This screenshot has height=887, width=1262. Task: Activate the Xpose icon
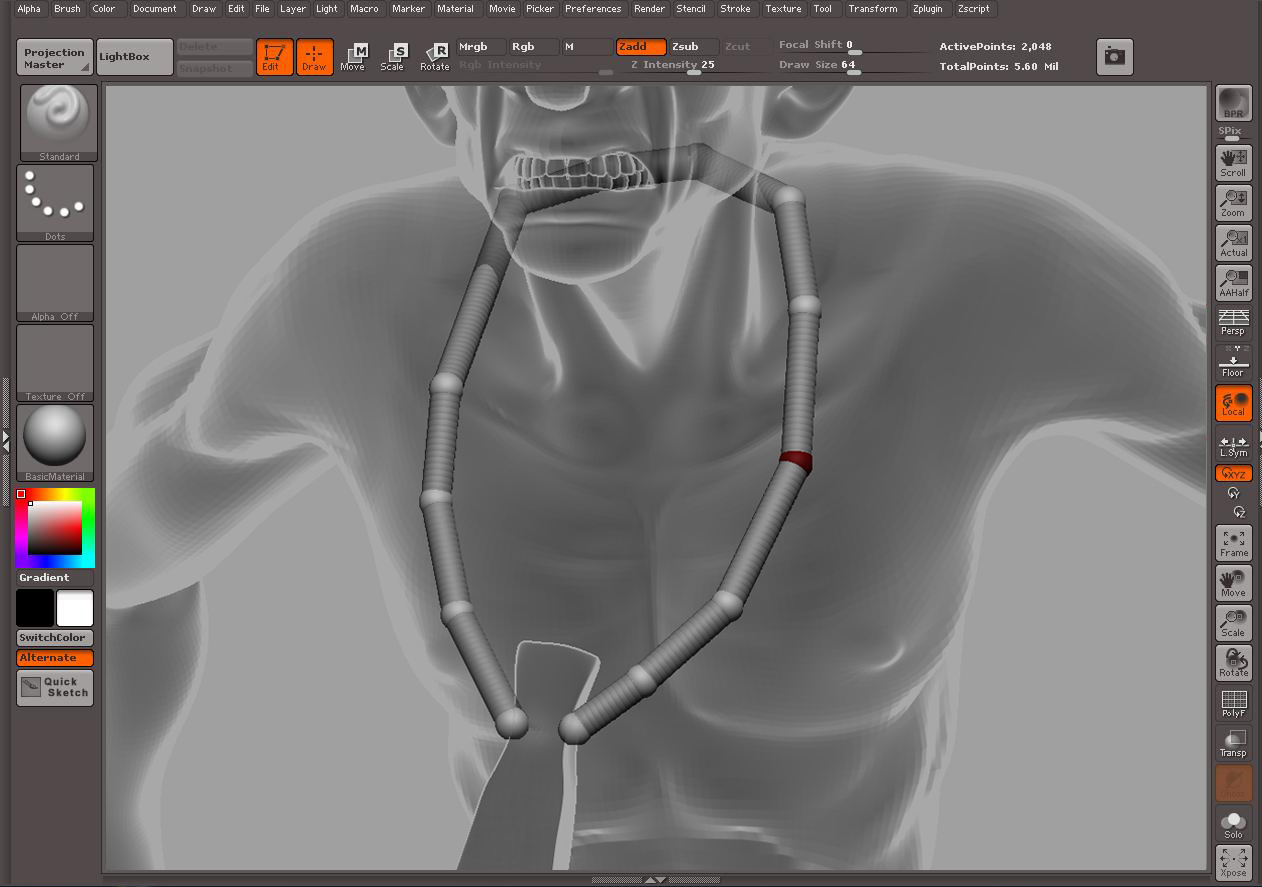tap(1233, 862)
